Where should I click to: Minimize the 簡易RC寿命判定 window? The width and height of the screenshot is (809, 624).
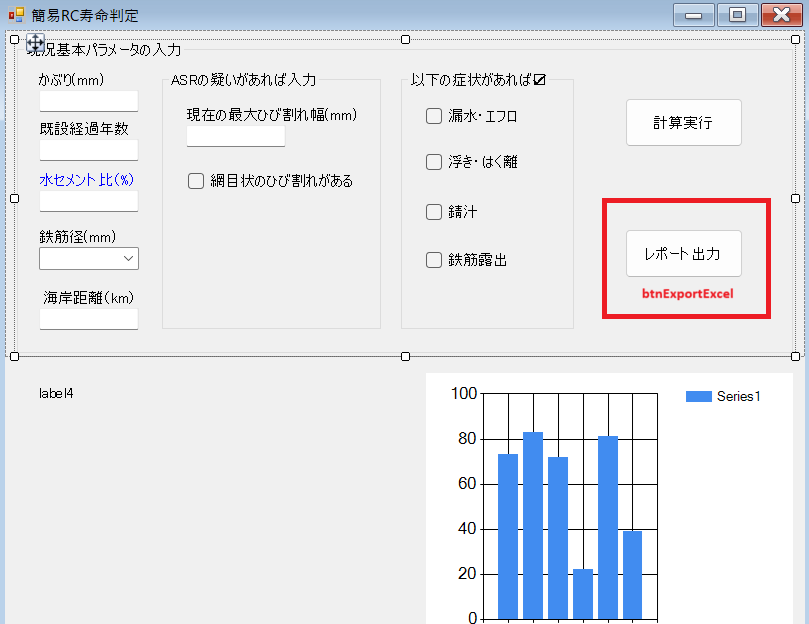(x=693, y=15)
